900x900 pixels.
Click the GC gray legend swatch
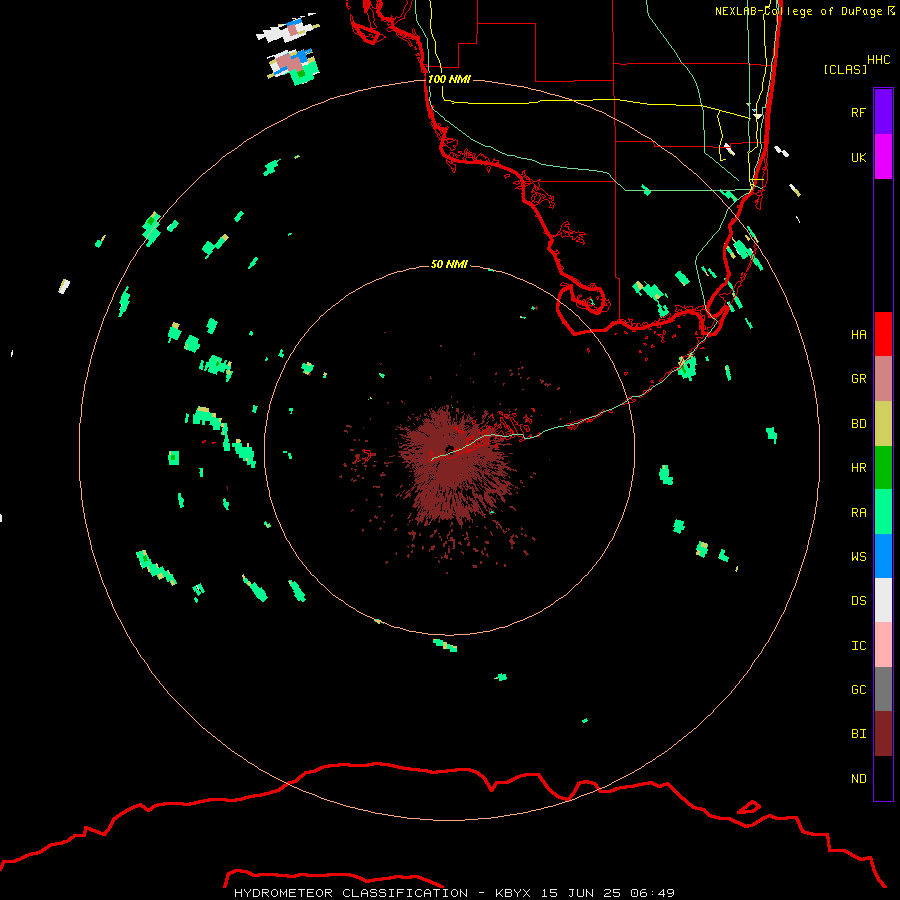point(883,689)
